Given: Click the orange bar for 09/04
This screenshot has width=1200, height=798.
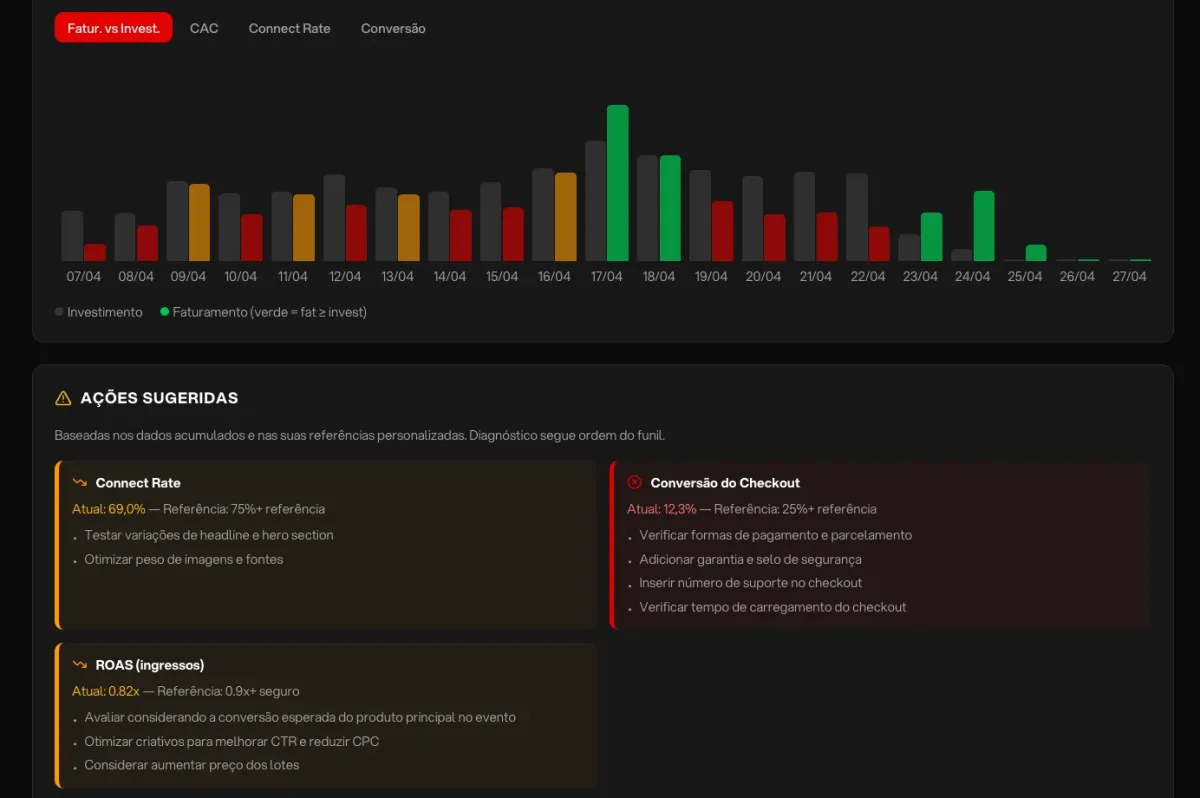Looking at the screenshot, I should (200, 222).
